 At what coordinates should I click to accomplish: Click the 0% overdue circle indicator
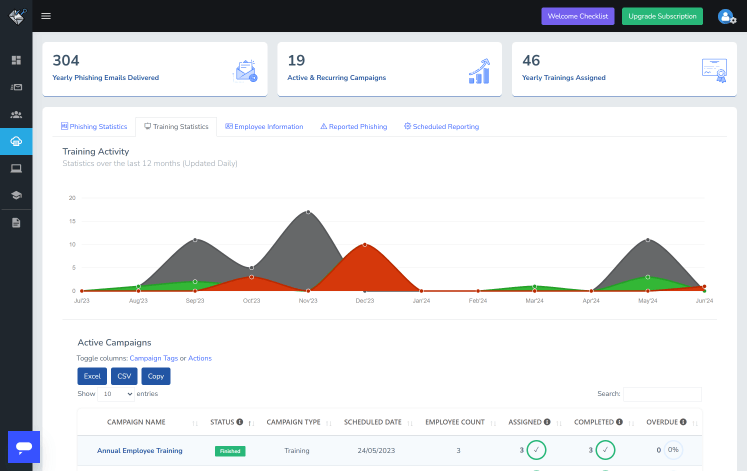point(673,450)
